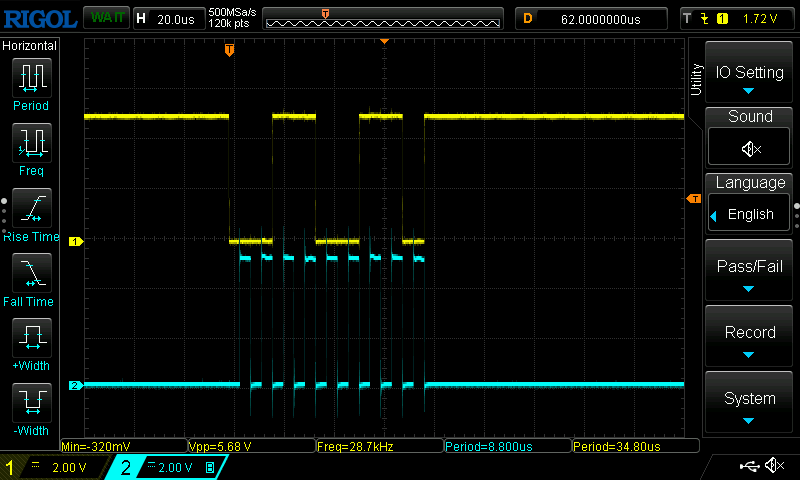Click the trigger level marker at right edge
800x480 pixels.
click(x=694, y=199)
